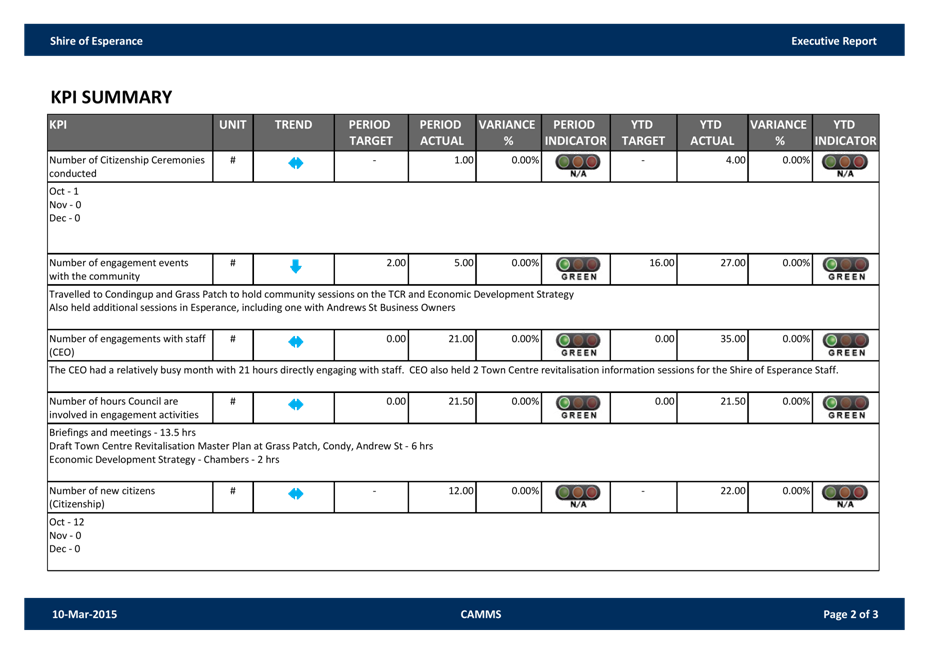Click period N/A traffic light for Citizenship Ceremonies
Image resolution: width=928 pixels, height=657 pixels.
(x=579, y=165)
